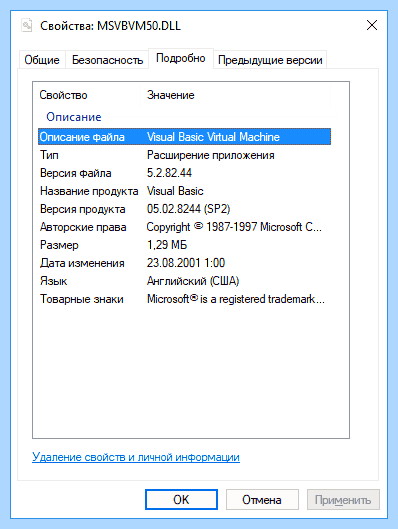
Task: Select the Товарные знаки row
Action: (x=184, y=299)
